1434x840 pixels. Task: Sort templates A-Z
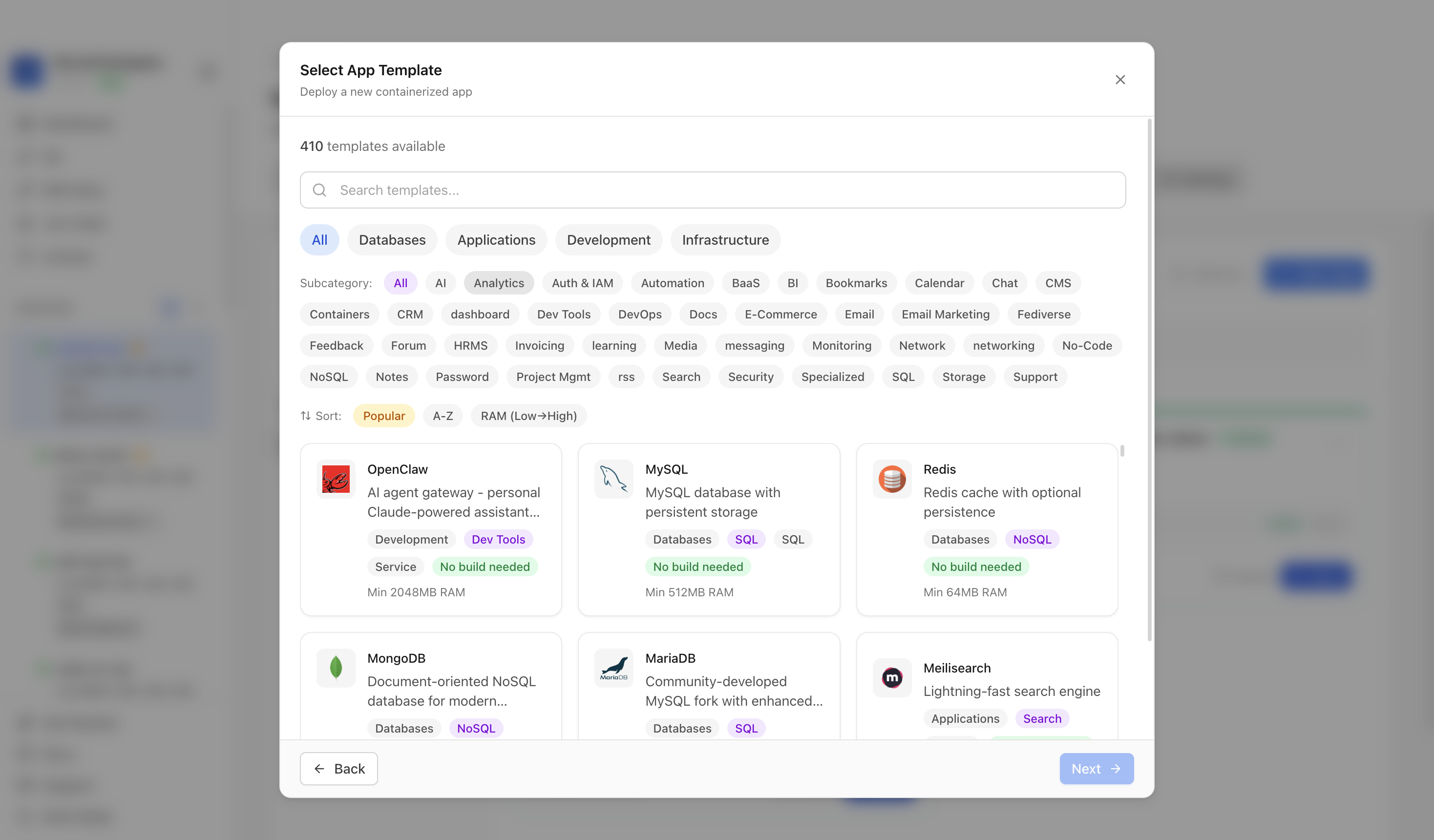pyautogui.click(x=443, y=416)
